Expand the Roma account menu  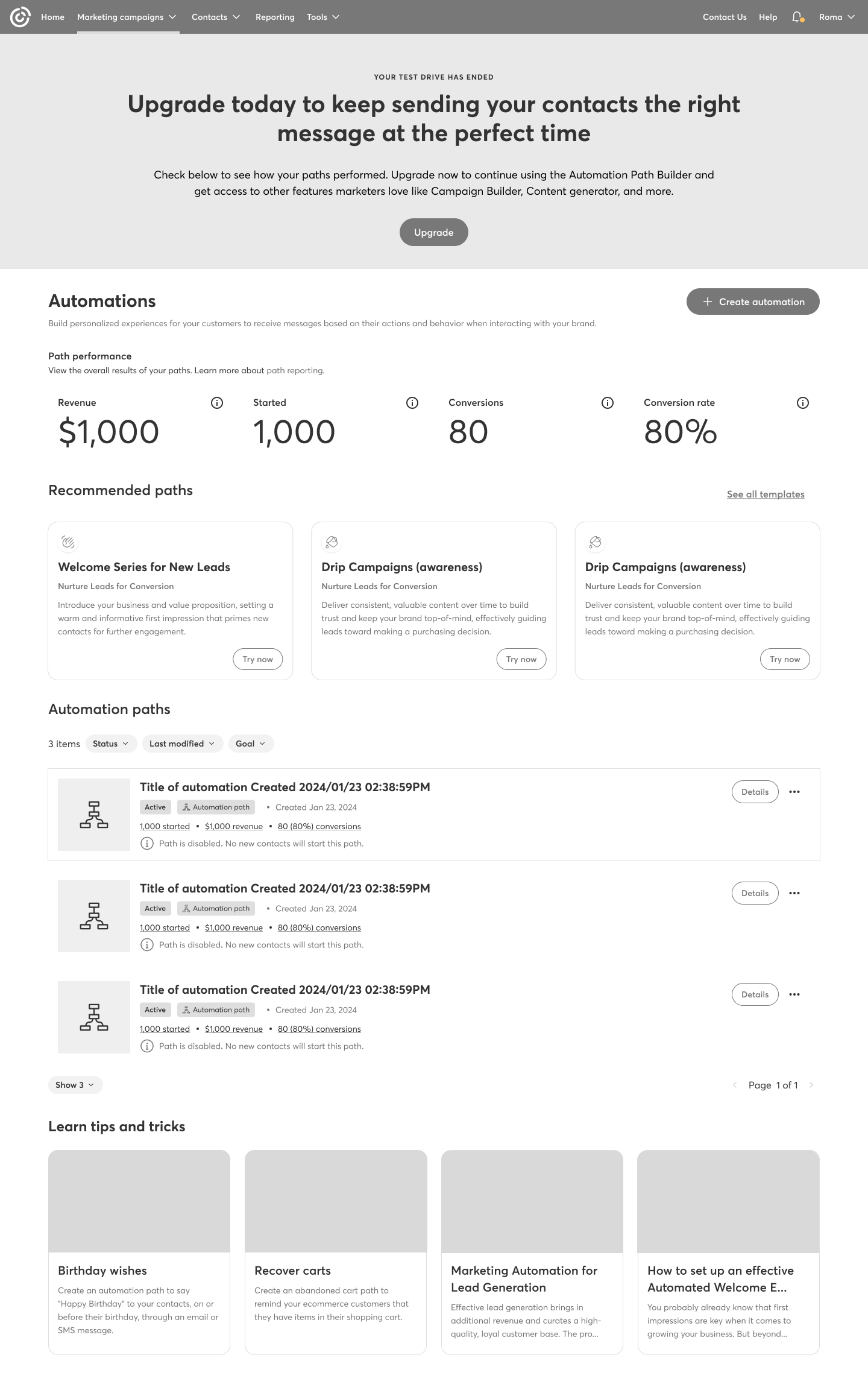(x=837, y=17)
